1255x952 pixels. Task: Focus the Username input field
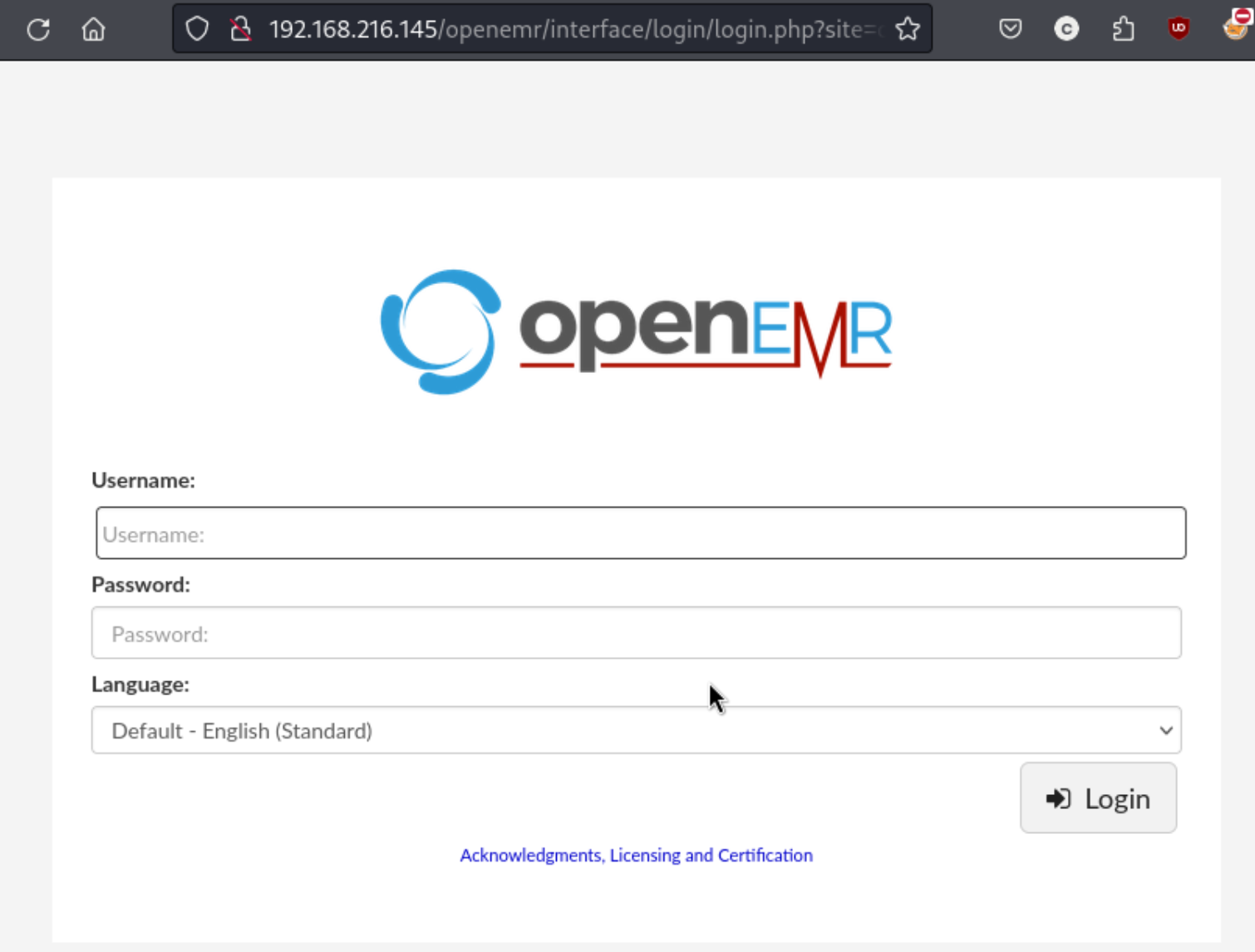(641, 533)
